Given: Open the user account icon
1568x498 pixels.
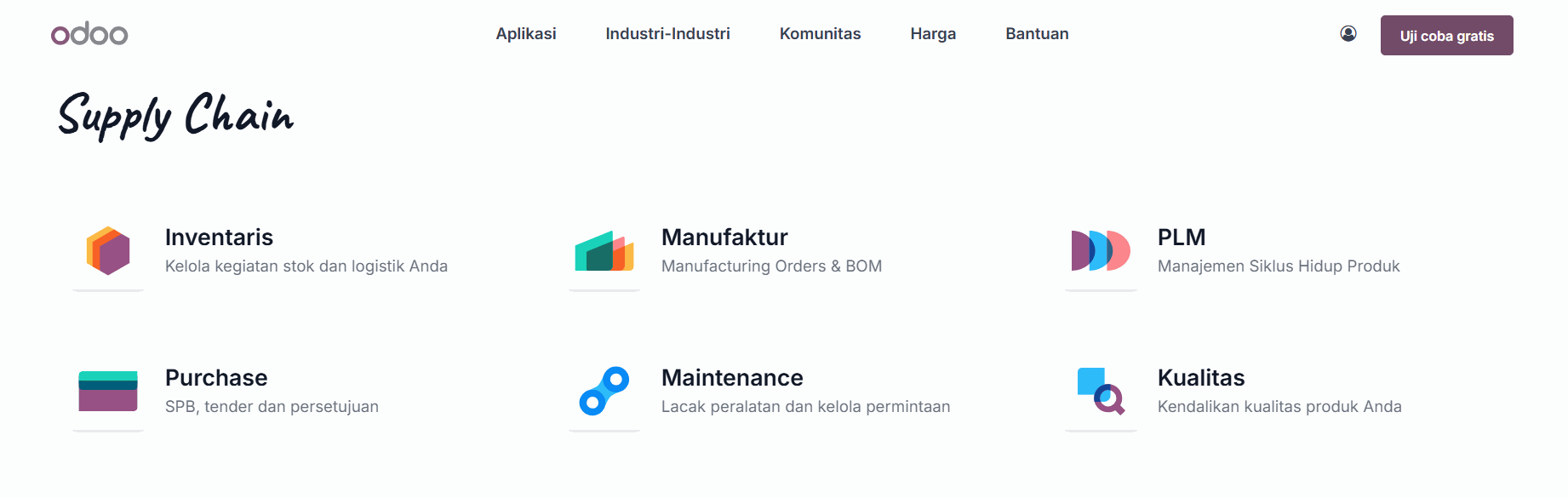Looking at the screenshot, I should 1348,33.
